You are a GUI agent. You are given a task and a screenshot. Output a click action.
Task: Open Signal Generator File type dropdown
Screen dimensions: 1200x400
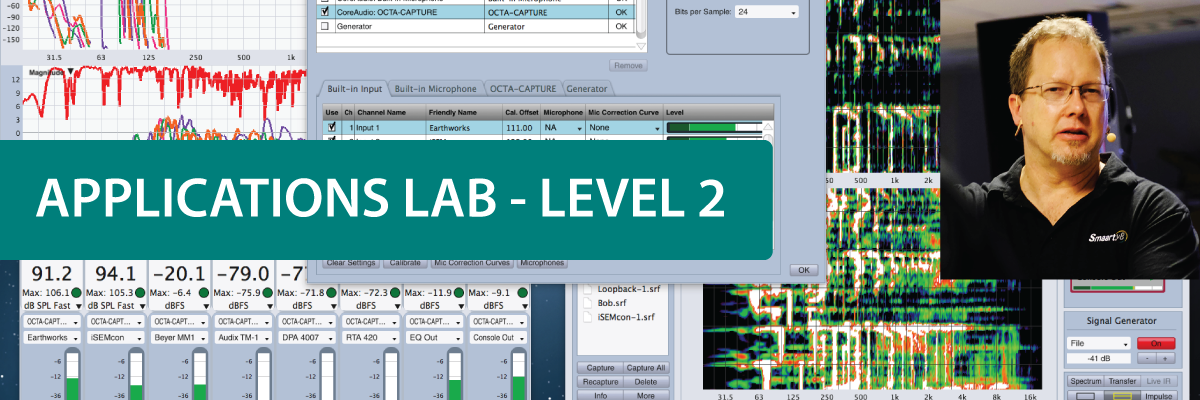tap(1097, 343)
